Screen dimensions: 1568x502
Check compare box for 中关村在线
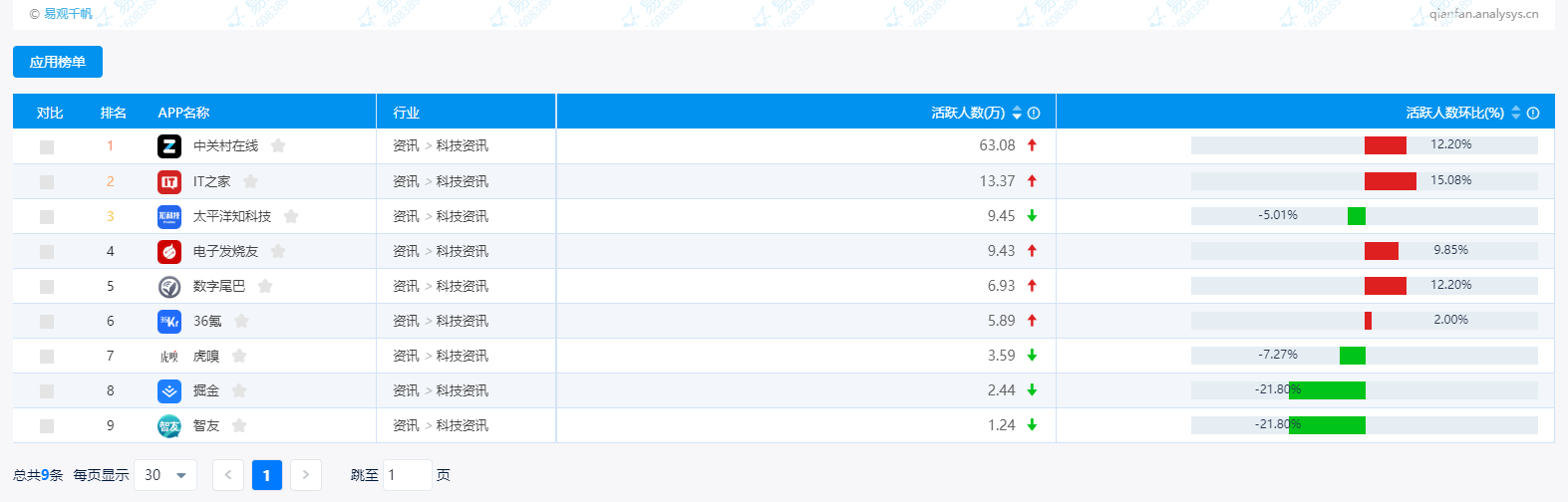click(47, 146)
